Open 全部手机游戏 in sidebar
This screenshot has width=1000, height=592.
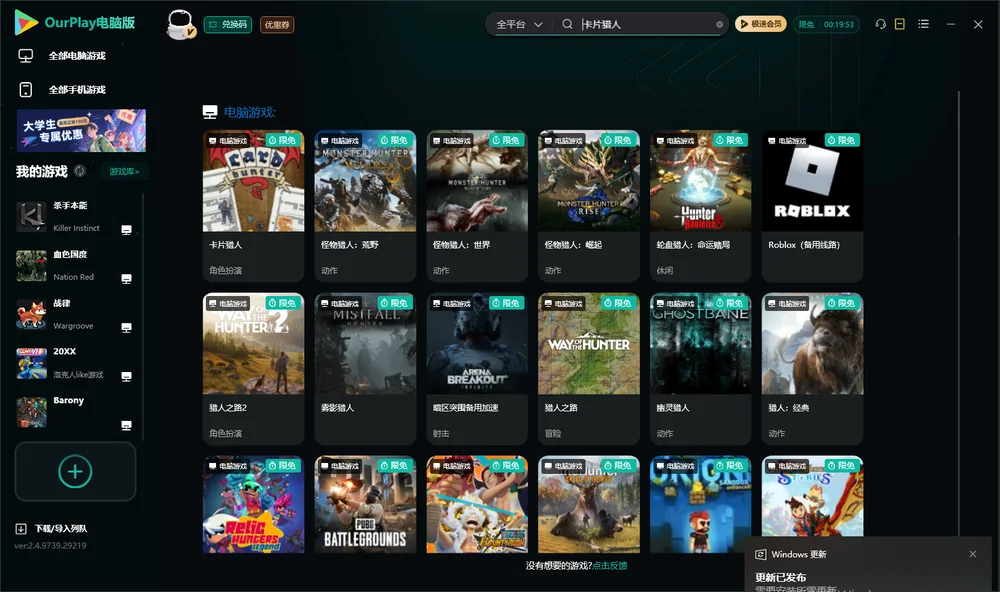pyautogui.click(x=77, y=90)
